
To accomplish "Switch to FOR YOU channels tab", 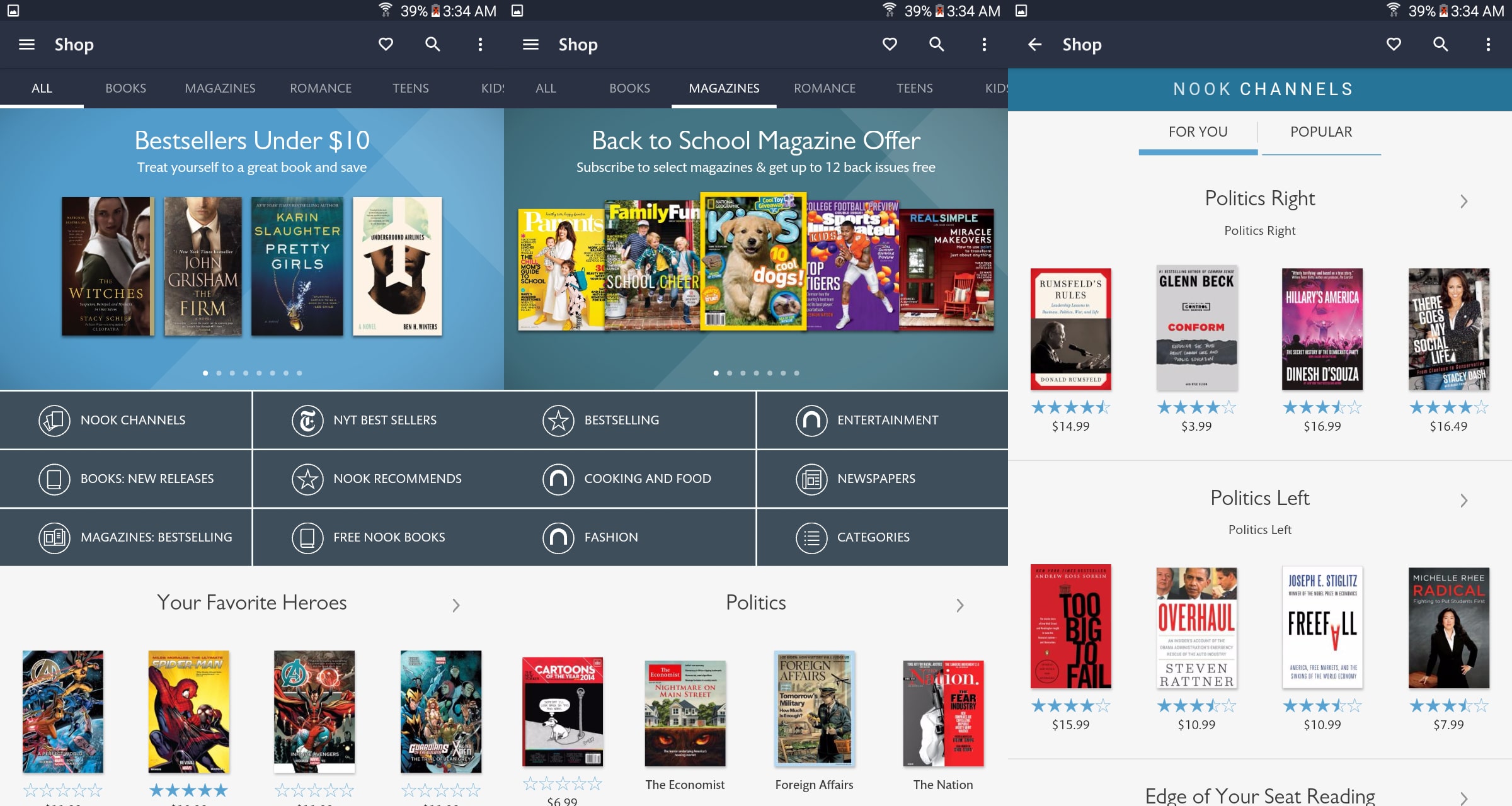I will pyautogui.click(x=1198, y=132).
